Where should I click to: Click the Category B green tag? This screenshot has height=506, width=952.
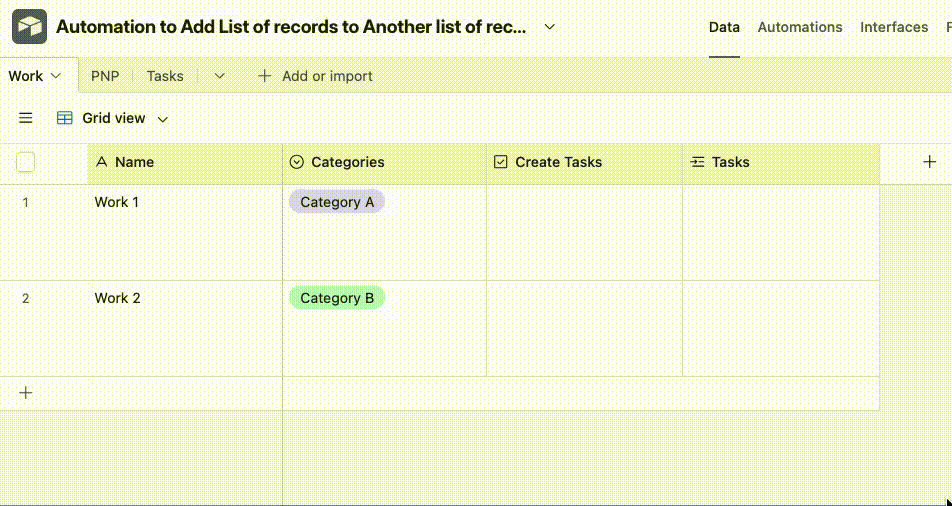[337, 298]
